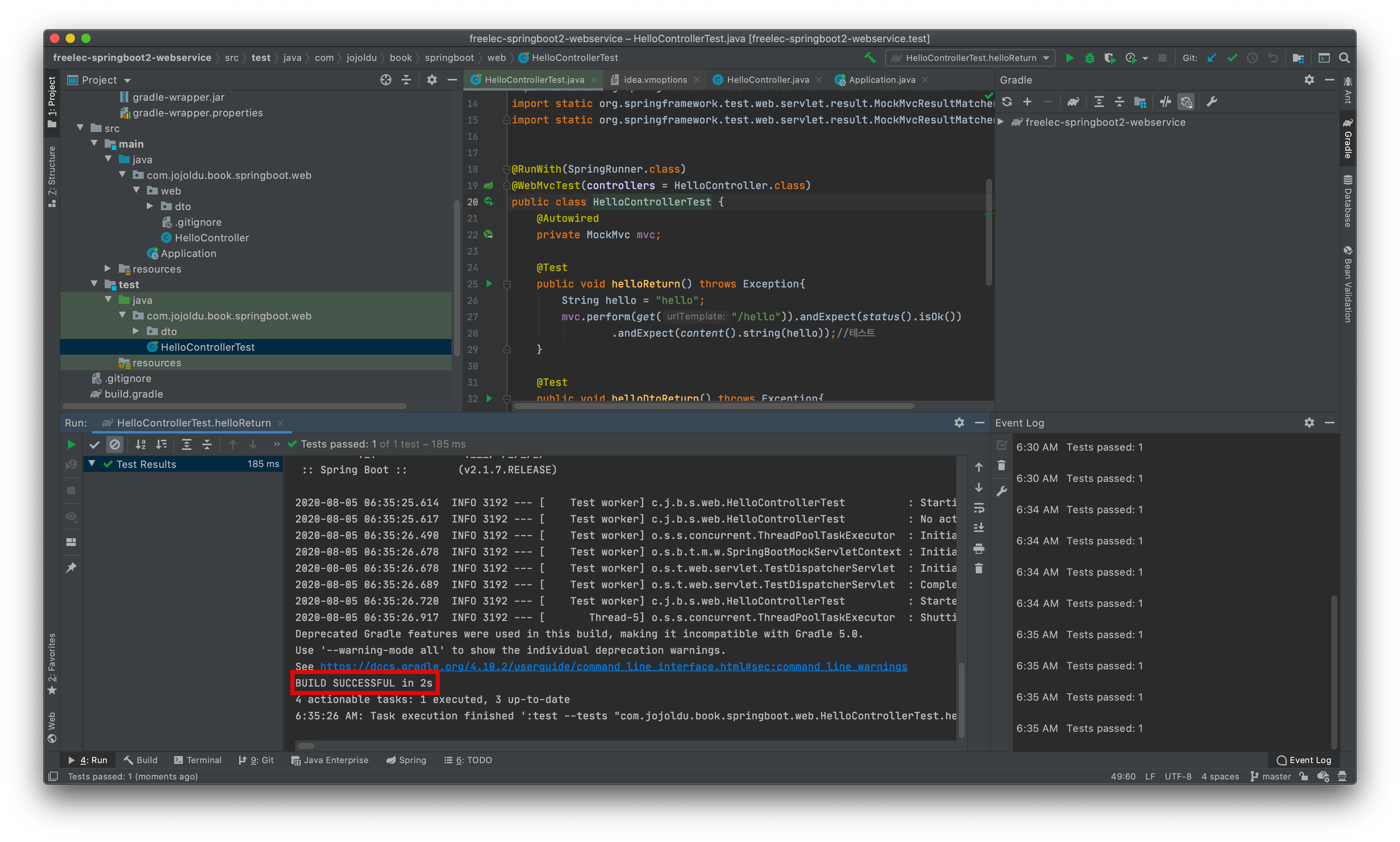Toggle show passed tests checkmark
This screenshot has width=1400, height=842.
click(94, 444)
